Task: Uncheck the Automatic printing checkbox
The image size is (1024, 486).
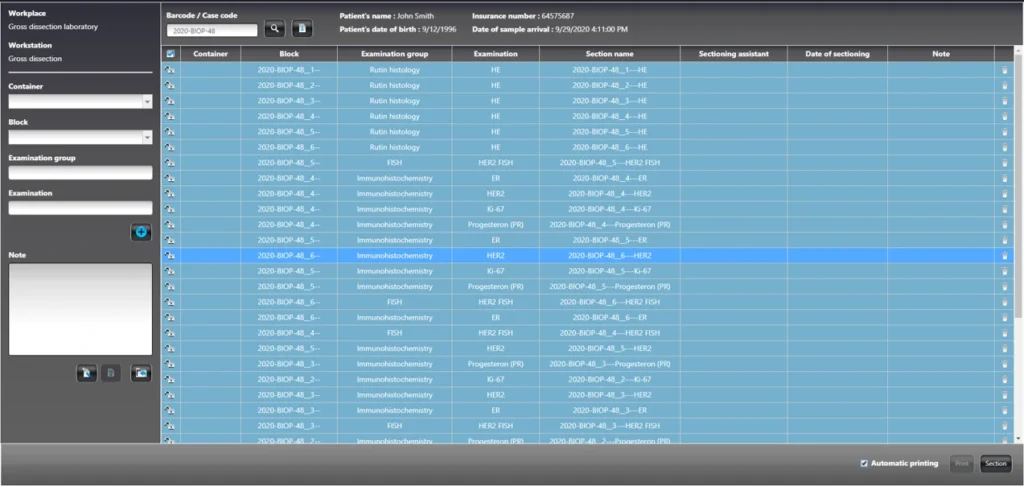Action: [864, 464]
